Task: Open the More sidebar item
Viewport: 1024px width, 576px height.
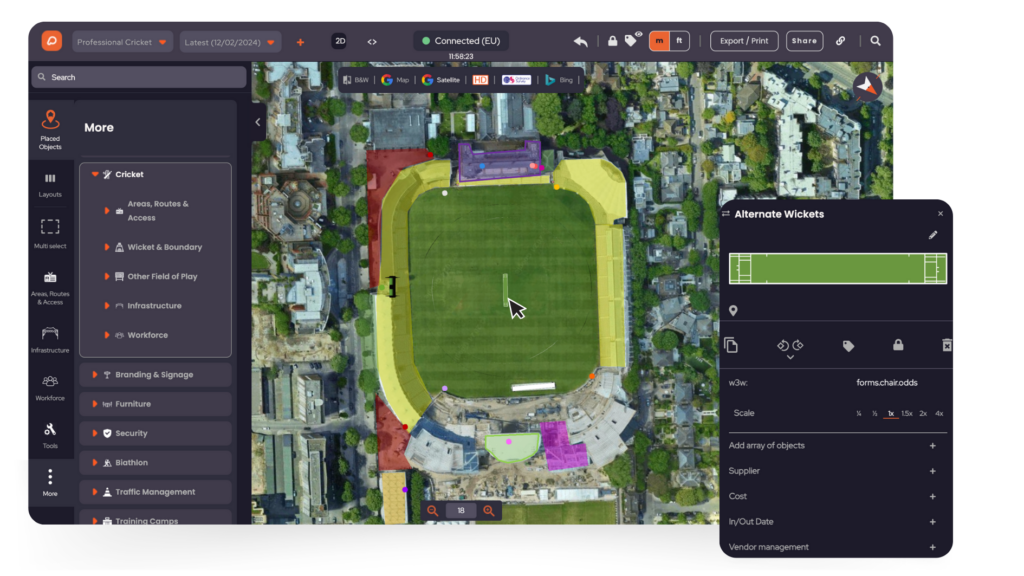Action: tap(50, 483)
